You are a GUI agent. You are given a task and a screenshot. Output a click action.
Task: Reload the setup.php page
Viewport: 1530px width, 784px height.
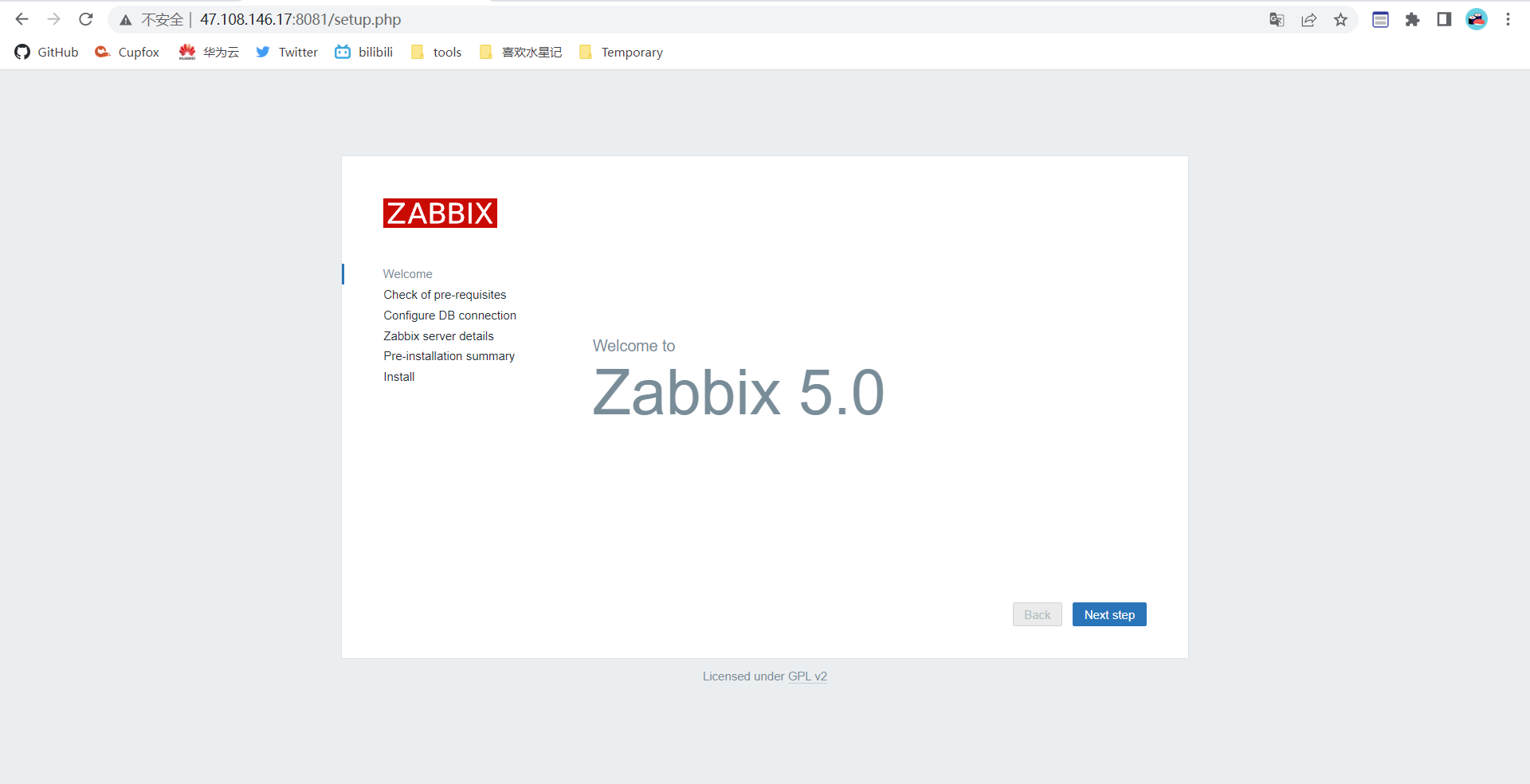tap(86, 19)
